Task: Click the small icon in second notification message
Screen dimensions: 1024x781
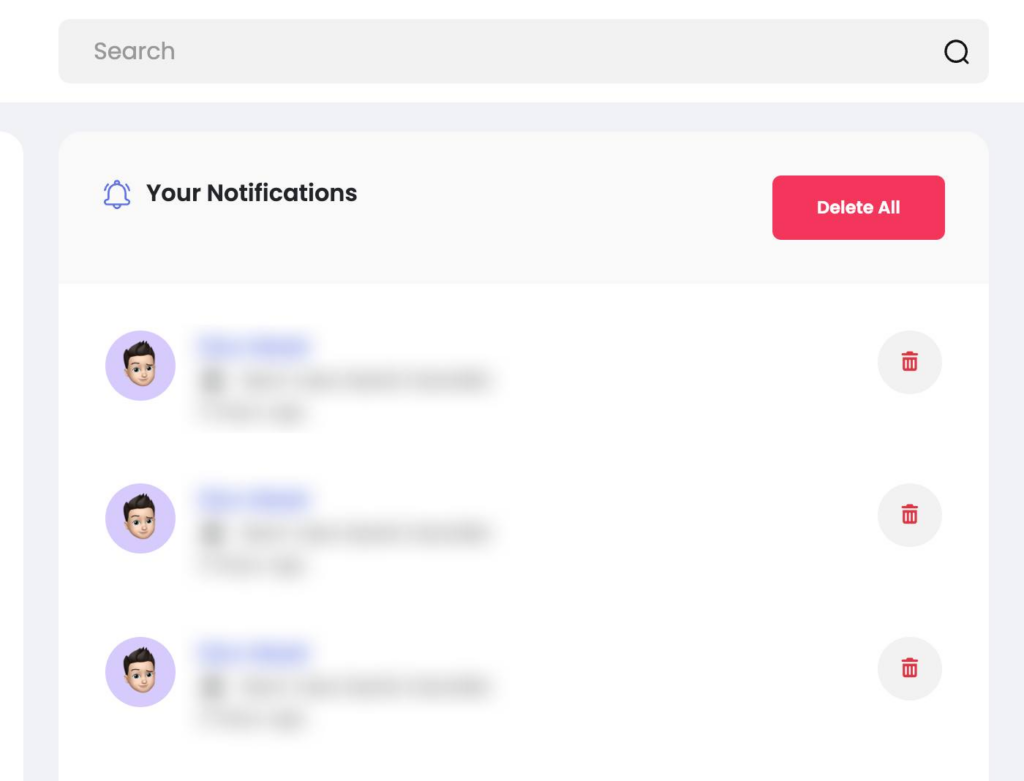Action: point(211,533)
